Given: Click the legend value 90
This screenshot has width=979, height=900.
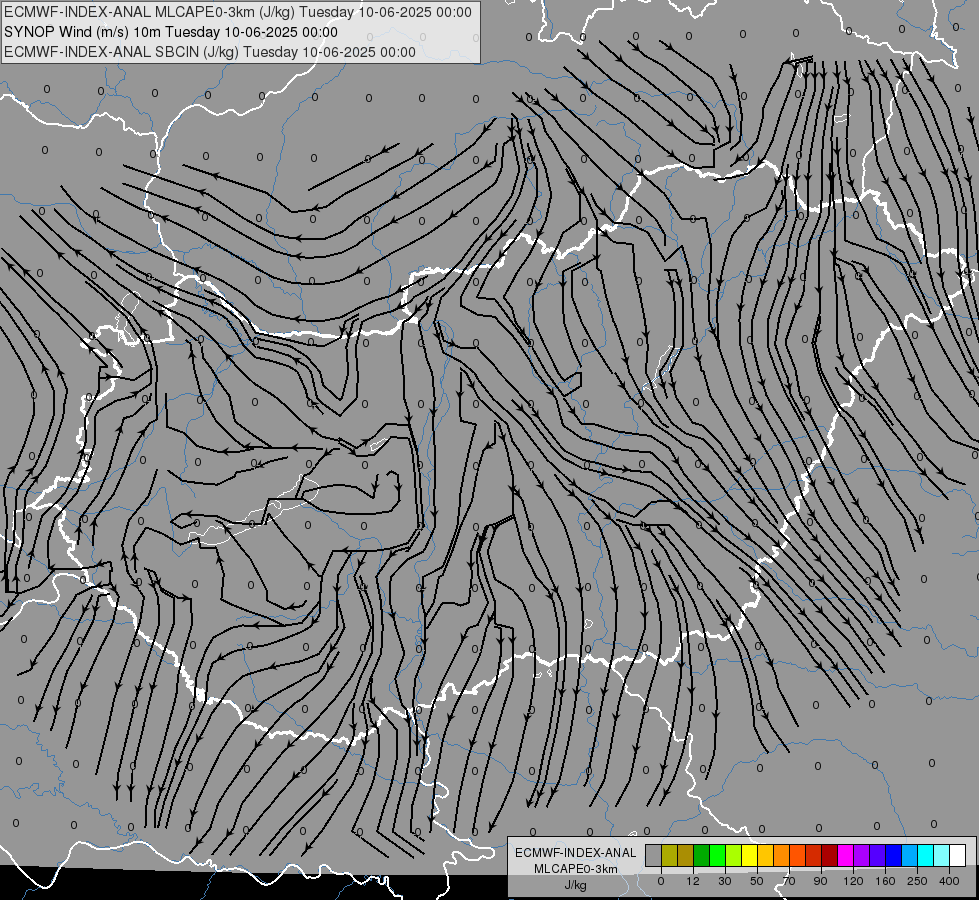Looking at the screenshot, I should [820, 881].
